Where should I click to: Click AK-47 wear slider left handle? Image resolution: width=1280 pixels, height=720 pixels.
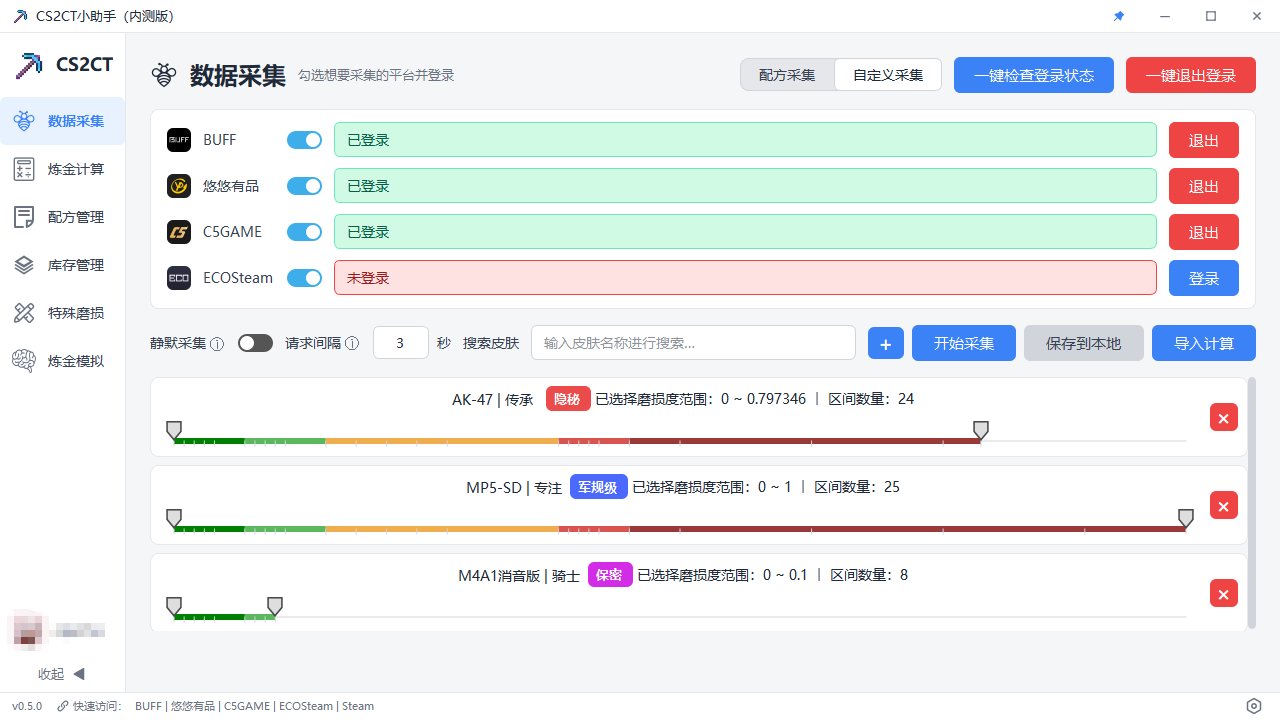[174, 430]
